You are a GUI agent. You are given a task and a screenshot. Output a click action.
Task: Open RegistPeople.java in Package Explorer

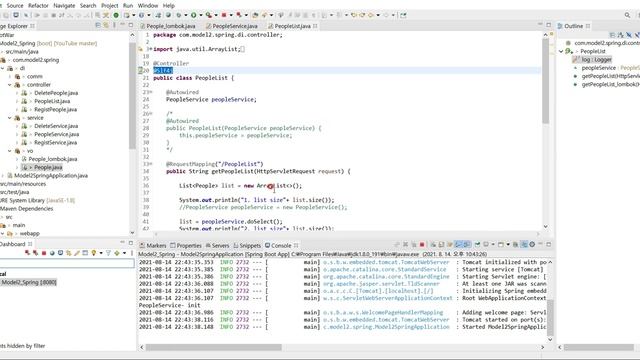pyautogui.click(x=56, y=109)
